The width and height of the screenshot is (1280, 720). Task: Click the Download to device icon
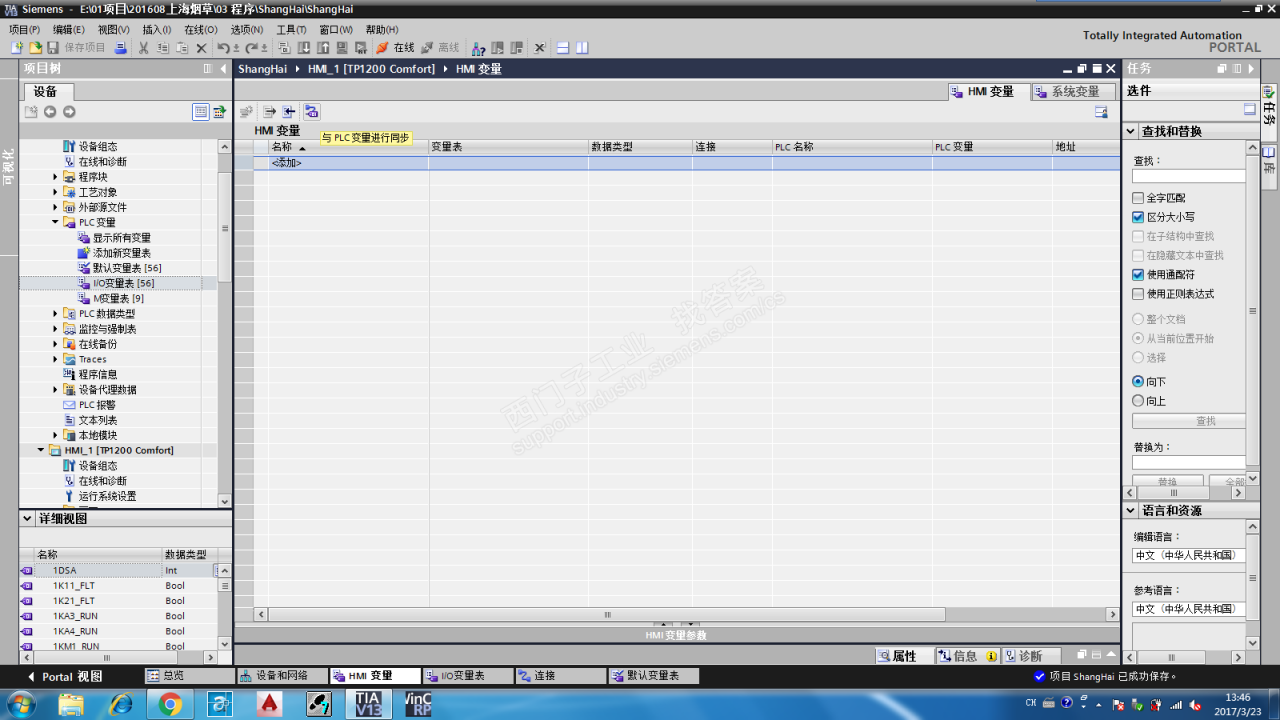[304, 48]
